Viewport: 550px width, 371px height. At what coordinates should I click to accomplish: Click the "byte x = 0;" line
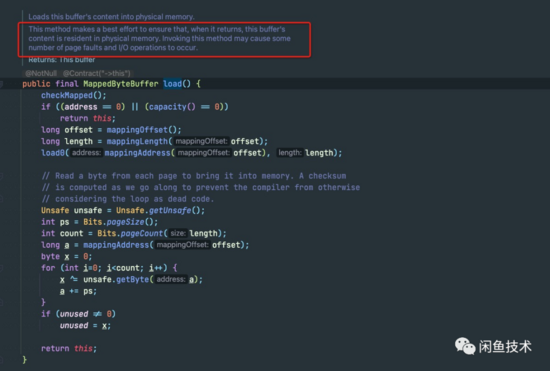67,257
